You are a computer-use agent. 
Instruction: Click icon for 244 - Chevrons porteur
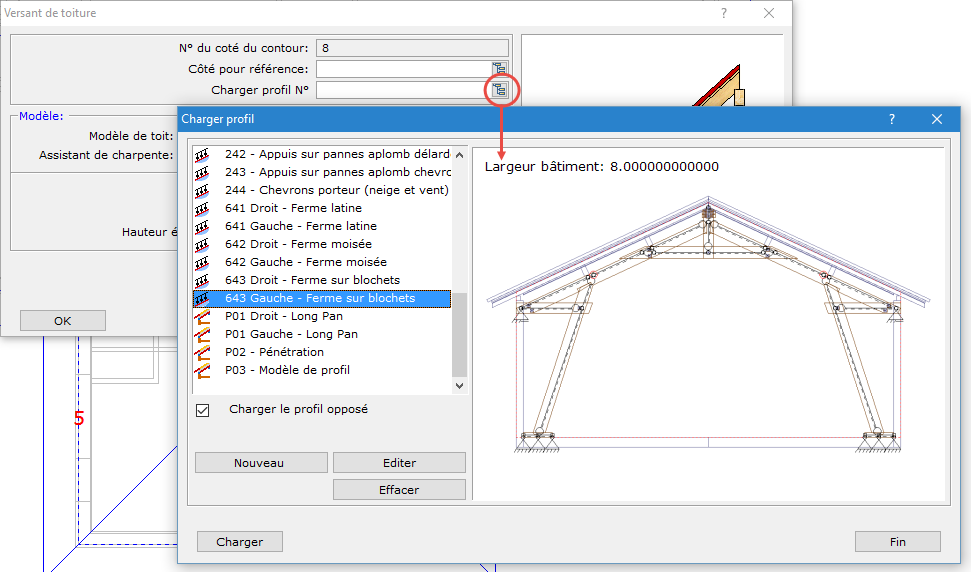point(203,190)
